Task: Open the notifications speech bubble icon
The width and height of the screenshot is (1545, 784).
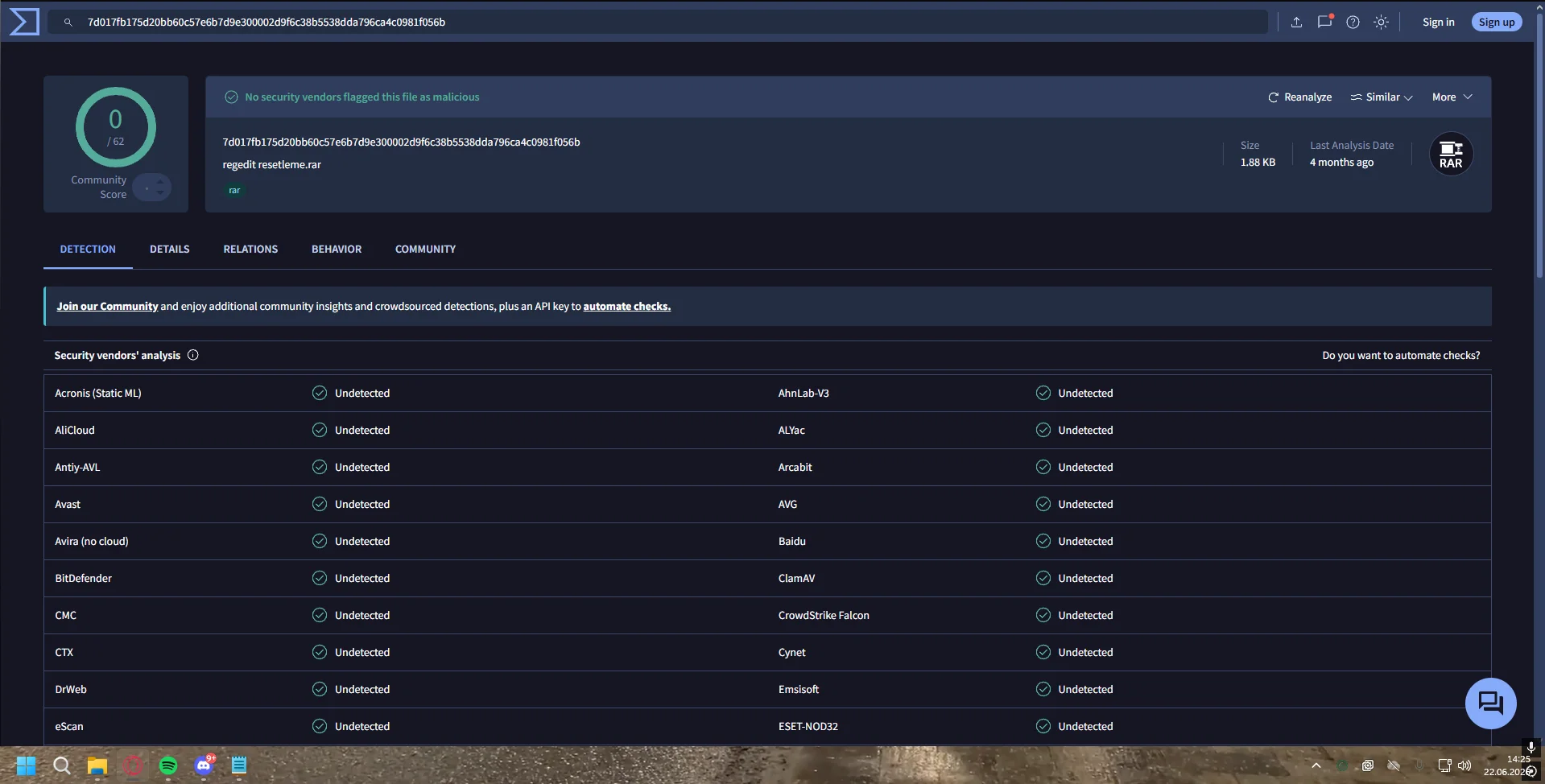Action: [1324, 22]
